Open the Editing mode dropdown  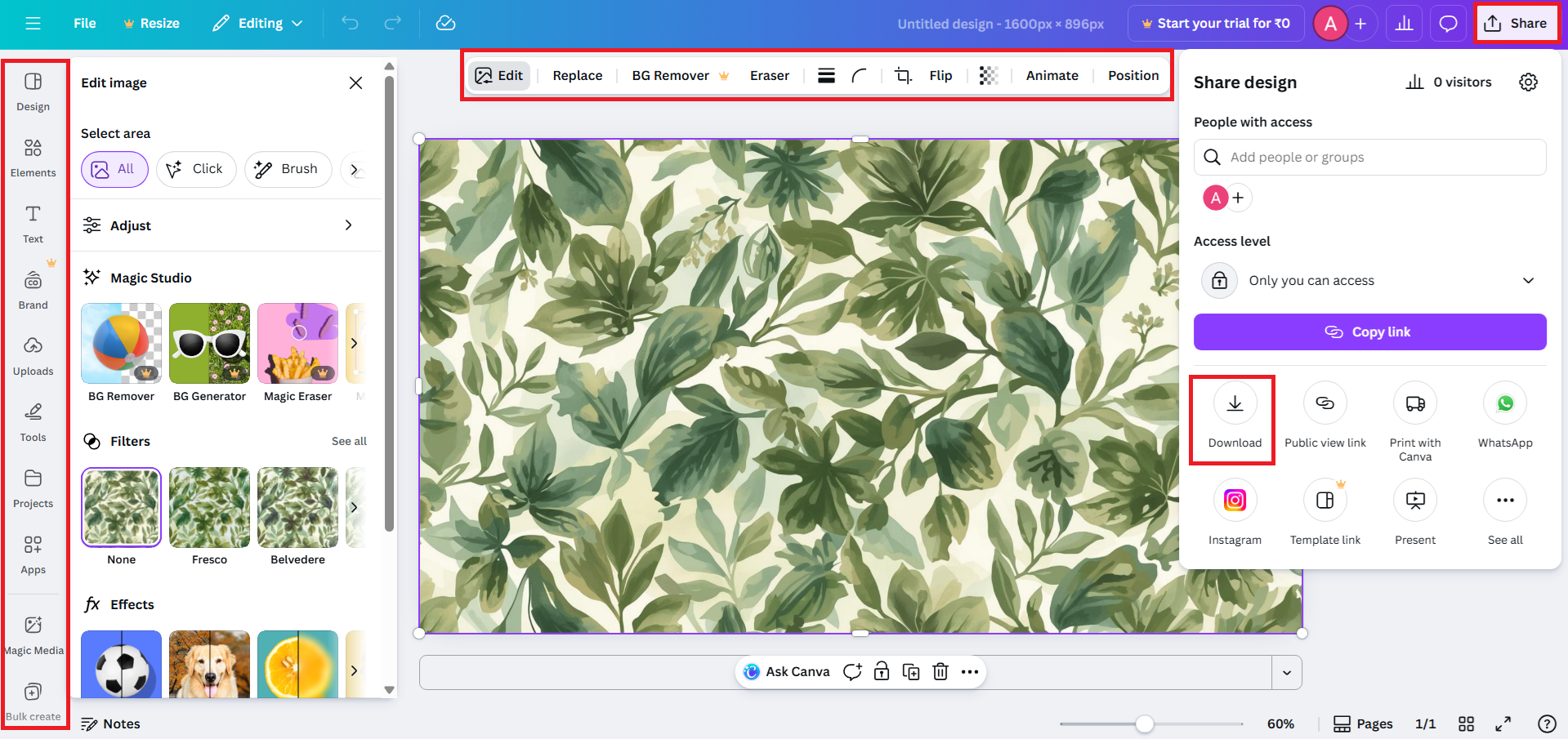(x=257, y=23)
